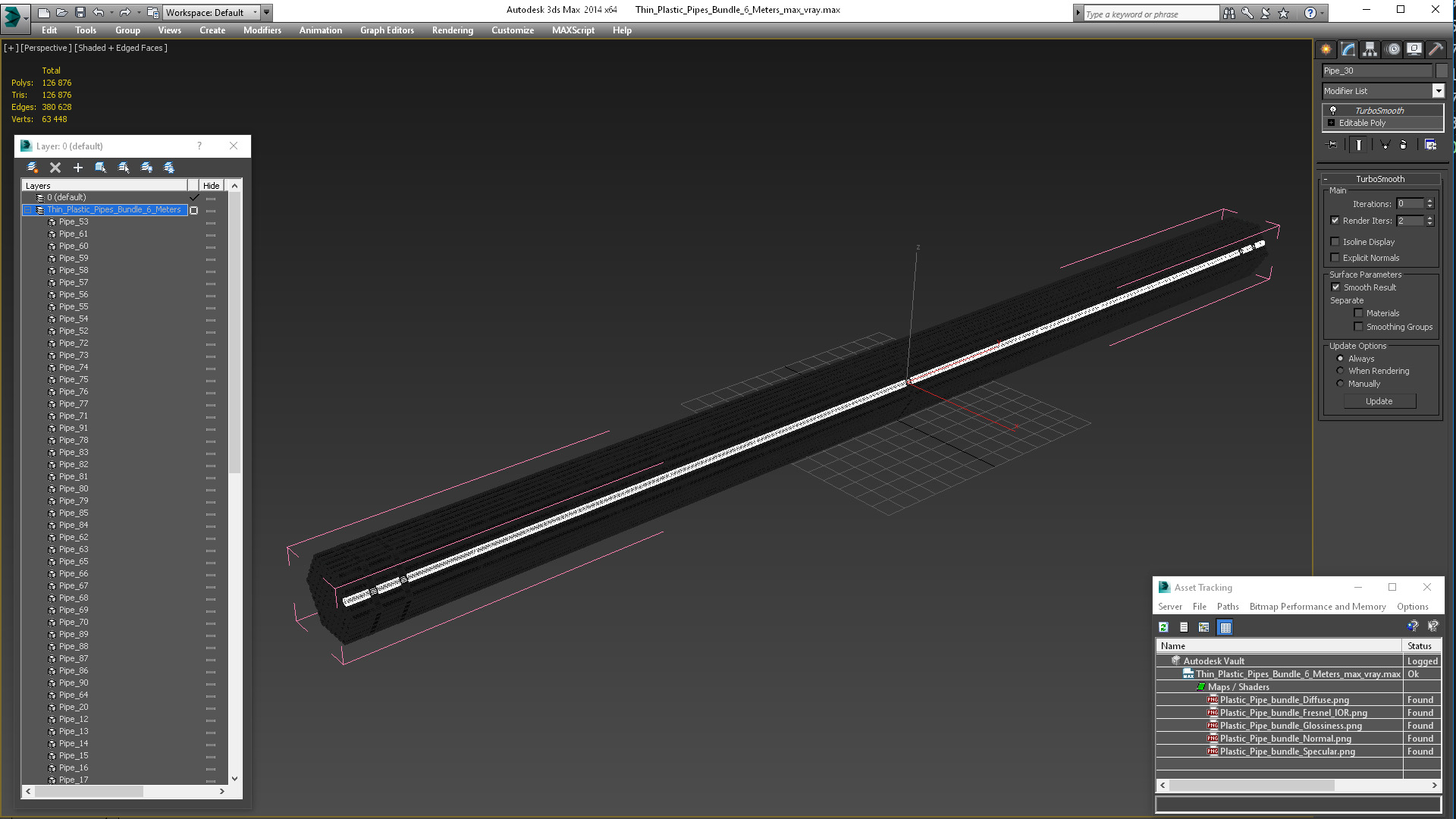
Task: Toggle Smooth Result checkbox
Action: [1335, 287]
